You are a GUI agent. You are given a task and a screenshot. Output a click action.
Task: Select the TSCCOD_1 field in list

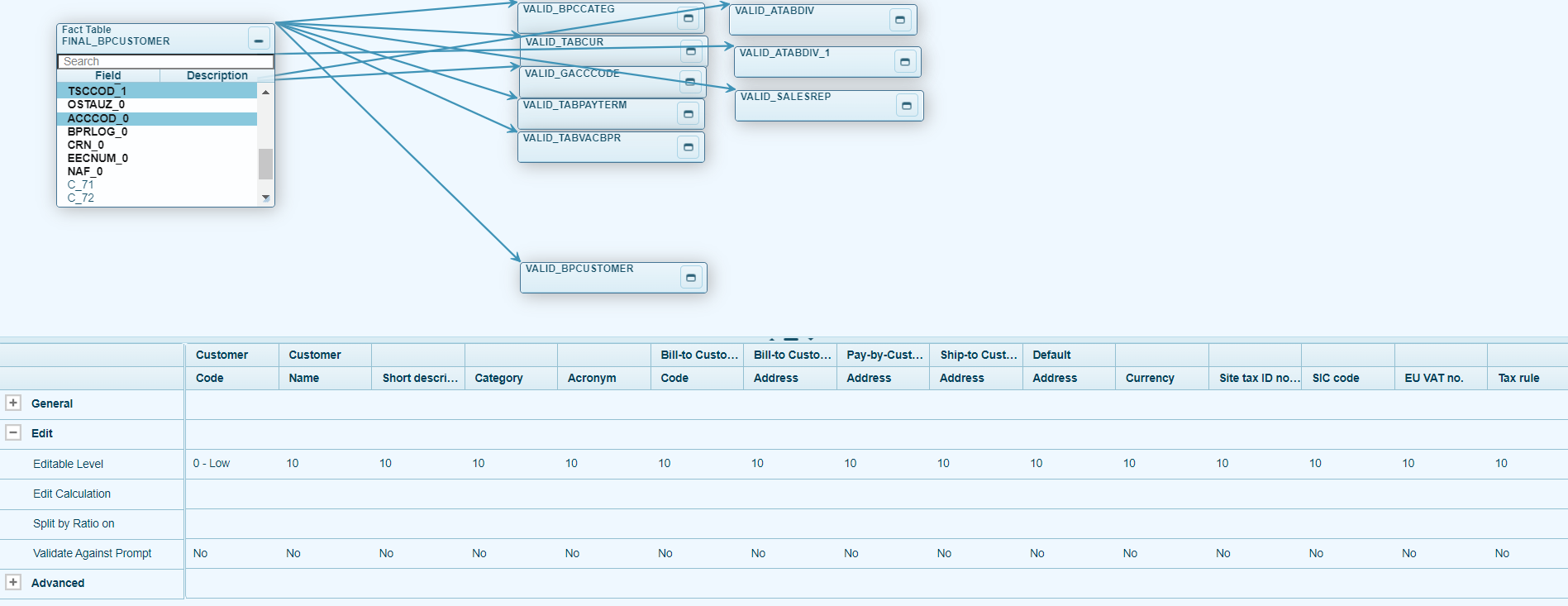tap(98, 91)
